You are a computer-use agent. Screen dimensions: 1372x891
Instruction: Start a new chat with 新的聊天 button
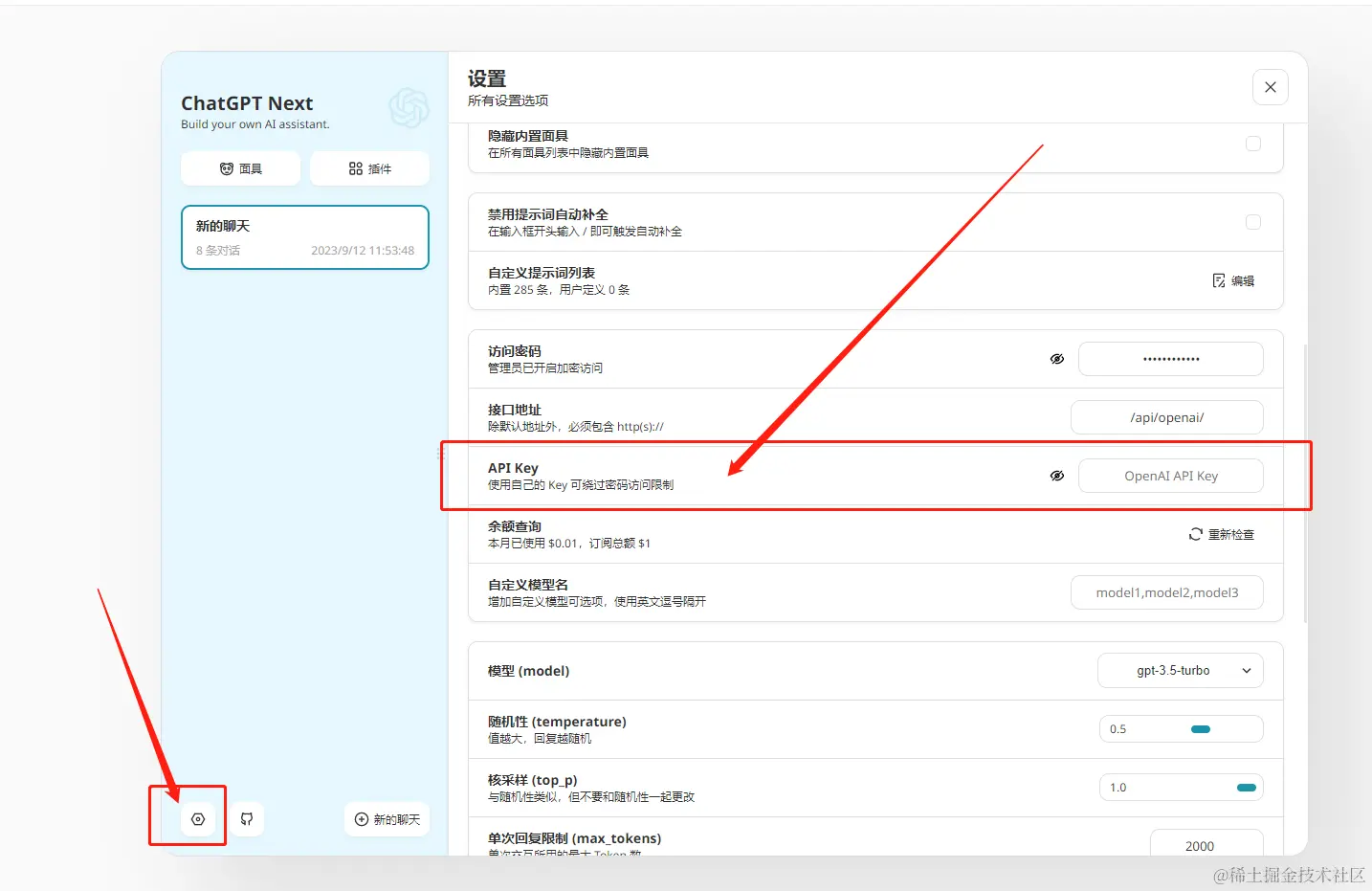click(x=387, y=819)
